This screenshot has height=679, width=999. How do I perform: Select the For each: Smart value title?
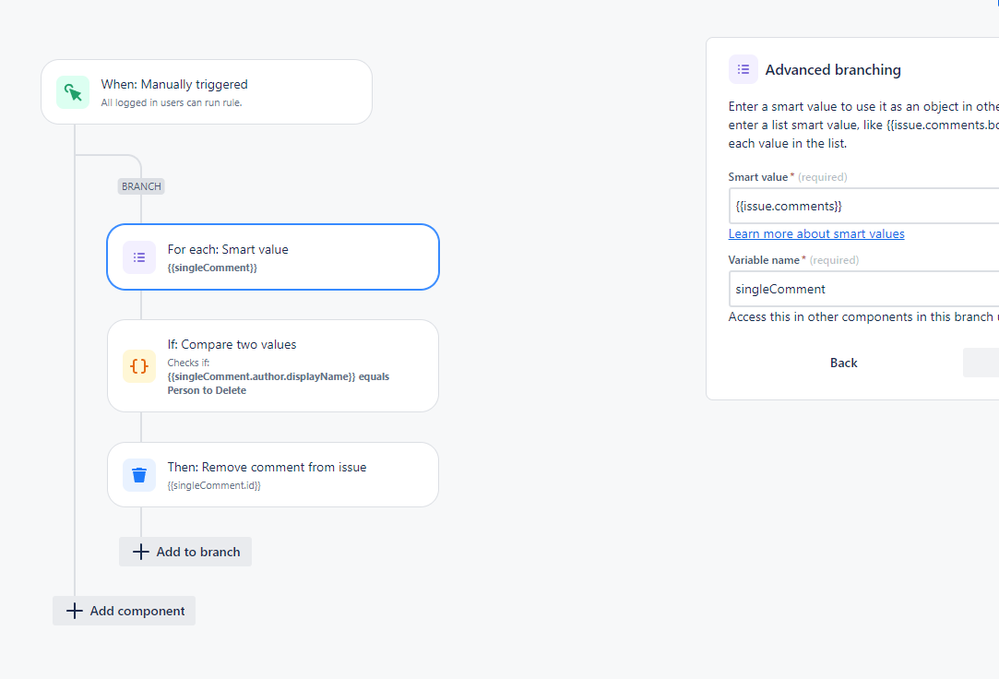point(227,249)
